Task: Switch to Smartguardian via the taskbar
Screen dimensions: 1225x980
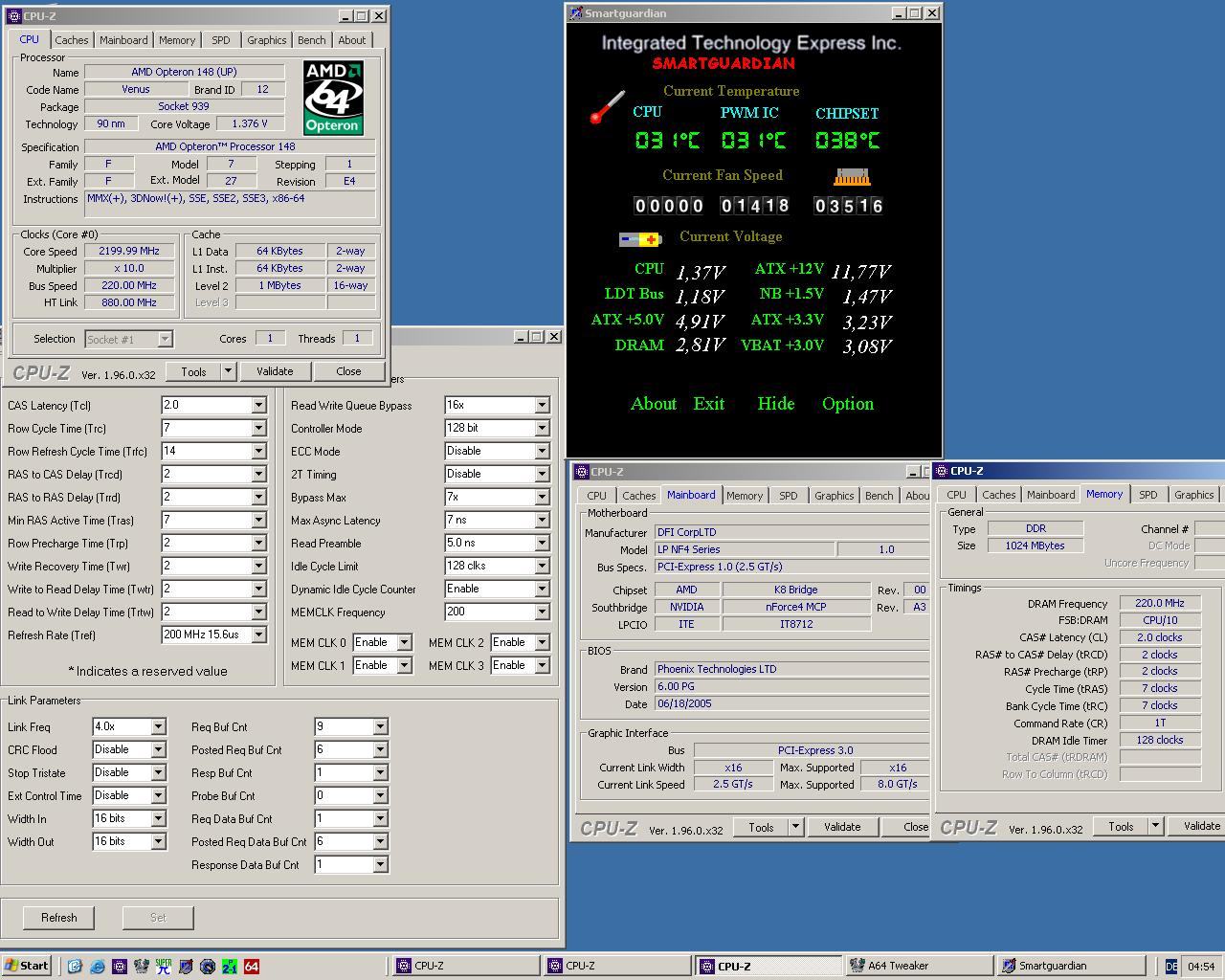Action: tap(1072, 966)
